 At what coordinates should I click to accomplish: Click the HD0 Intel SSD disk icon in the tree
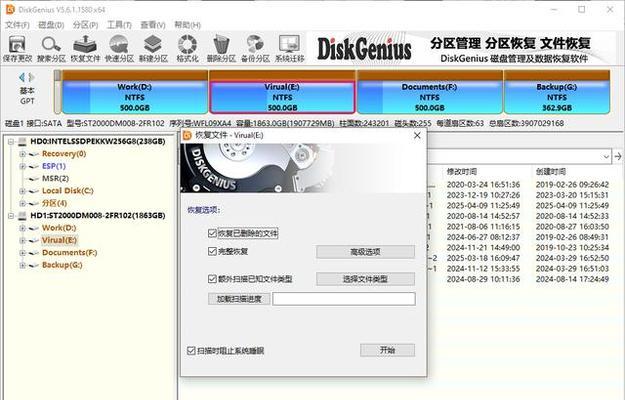[22, 141]
